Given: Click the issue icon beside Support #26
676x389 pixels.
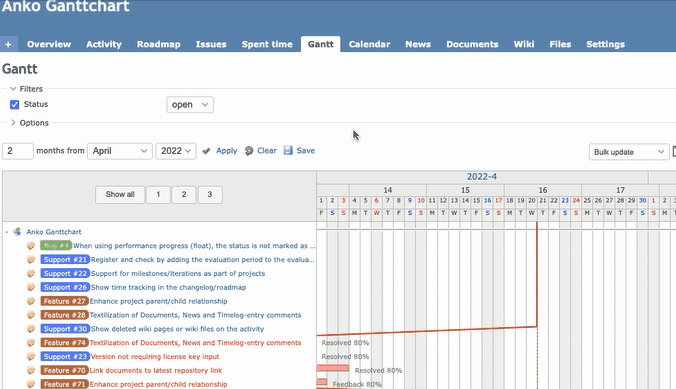Looking at the screenshot, I should click(31, 287).
